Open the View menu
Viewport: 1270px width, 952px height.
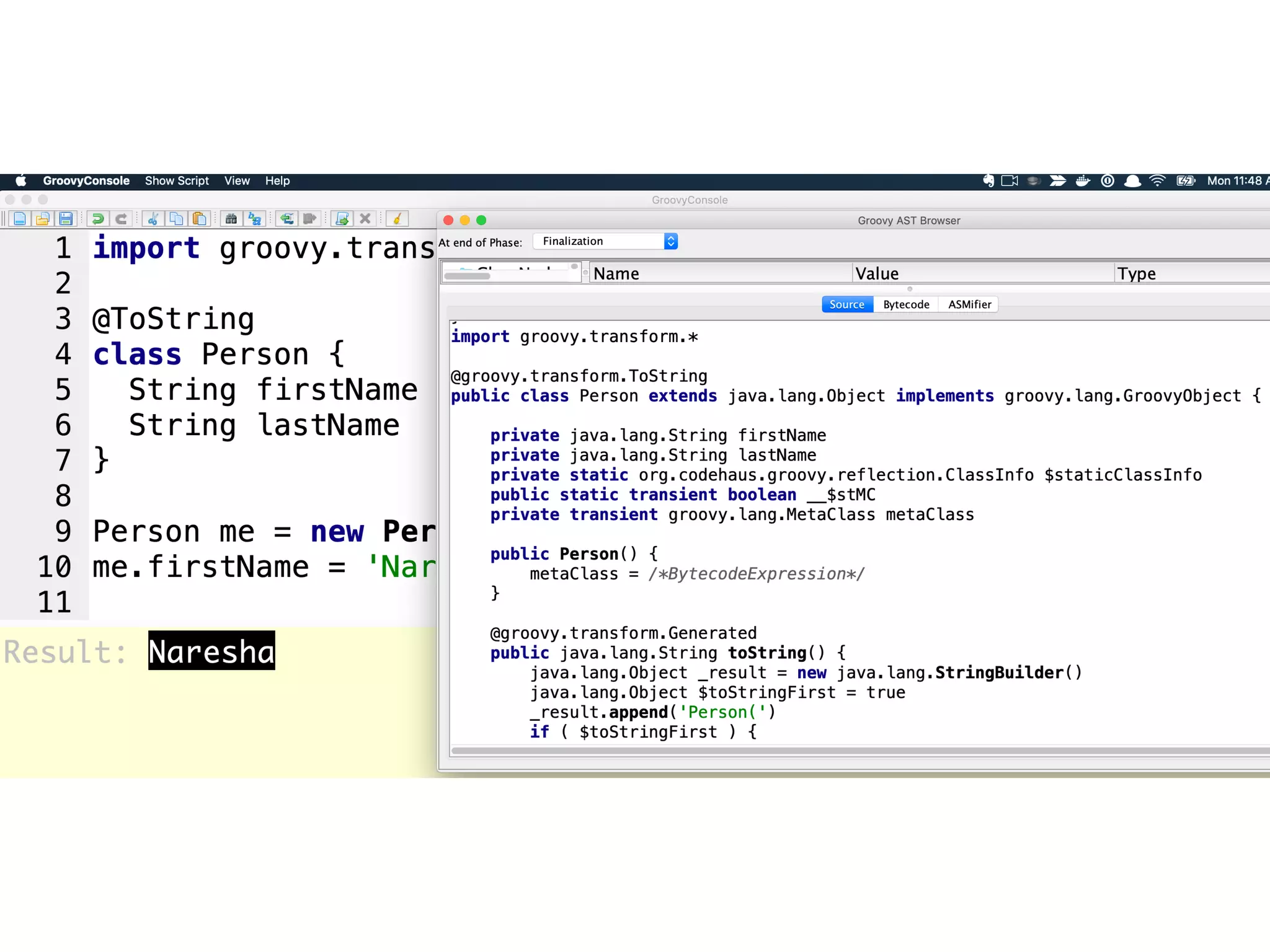(237, 181)
